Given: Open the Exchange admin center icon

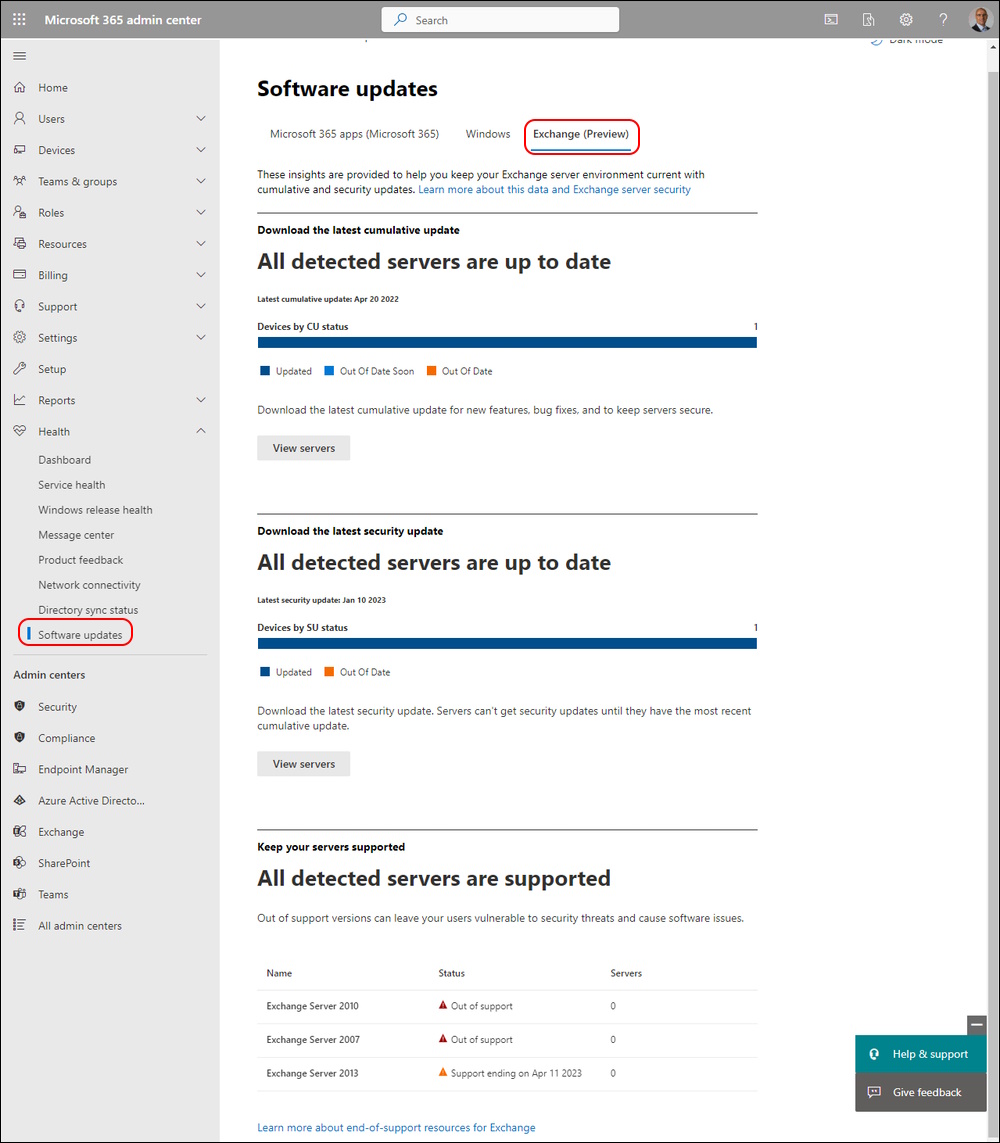Looking at the screenshot, I should (20, 832).
